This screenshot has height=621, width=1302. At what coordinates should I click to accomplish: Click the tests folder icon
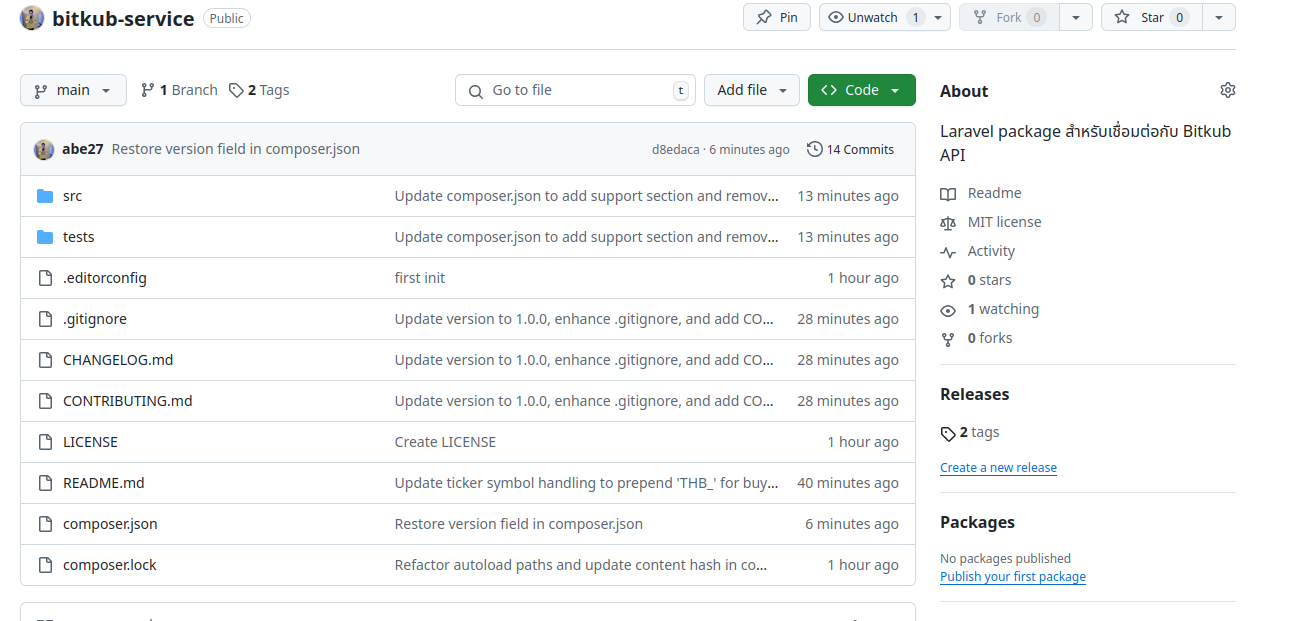(45, 237)
